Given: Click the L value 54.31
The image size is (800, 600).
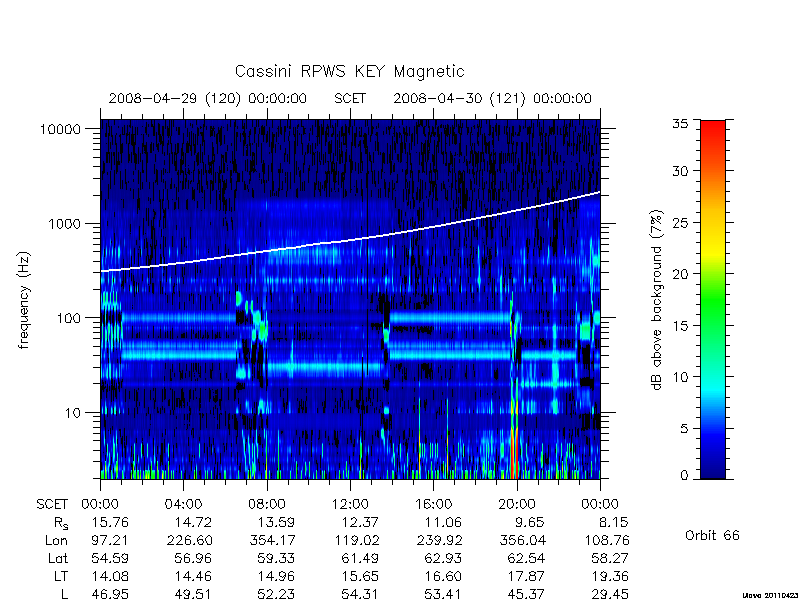Looking at the screenshot, I should pyautogui.click(x=360, y=594).
